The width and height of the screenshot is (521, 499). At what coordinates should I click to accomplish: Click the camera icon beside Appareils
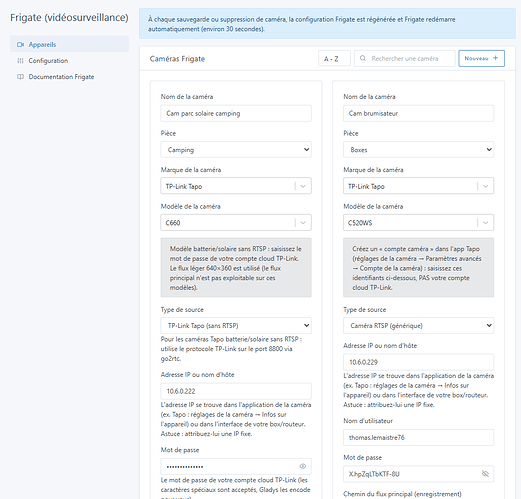[x=20, y=44]
